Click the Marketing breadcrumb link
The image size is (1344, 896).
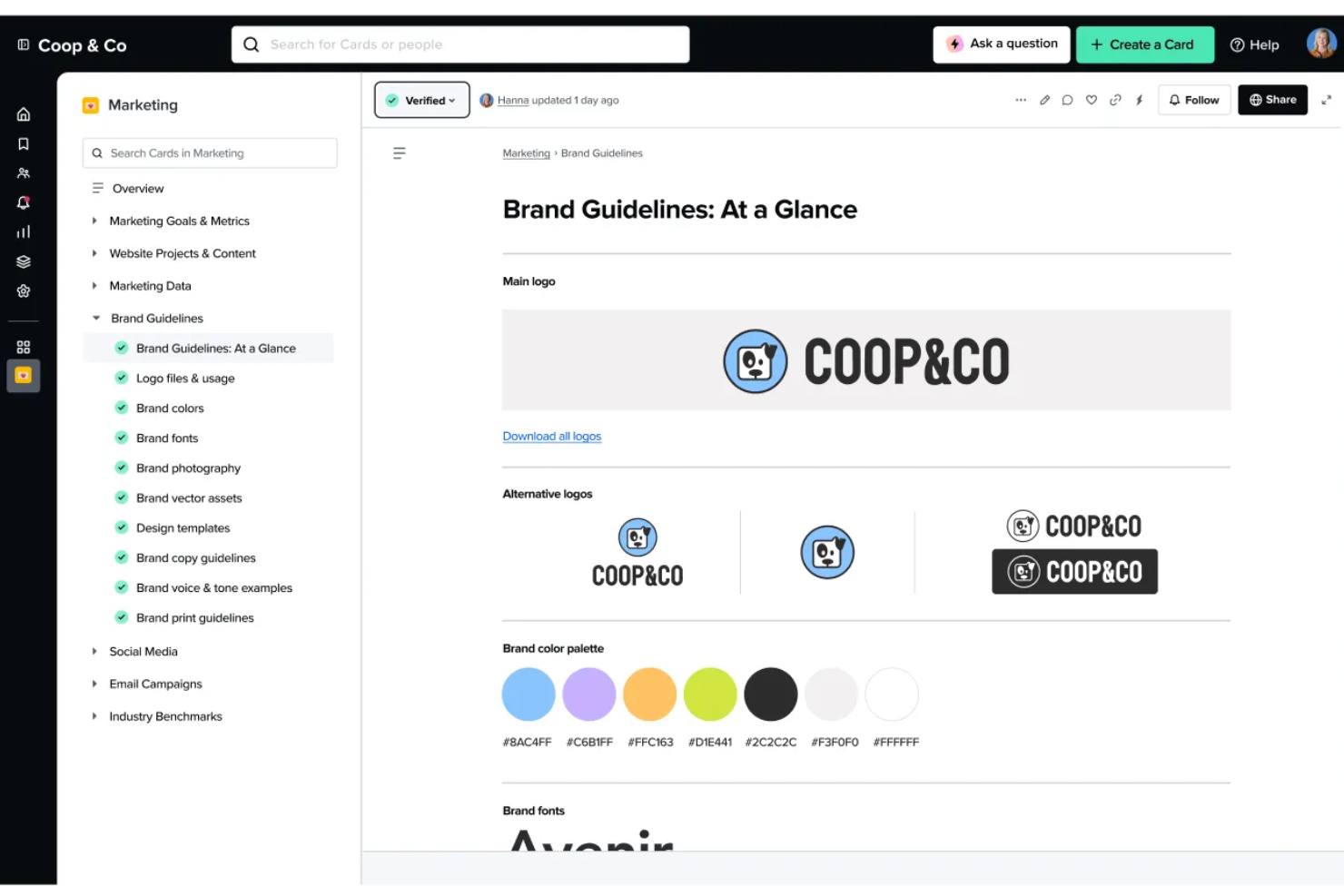coord(527,153)
